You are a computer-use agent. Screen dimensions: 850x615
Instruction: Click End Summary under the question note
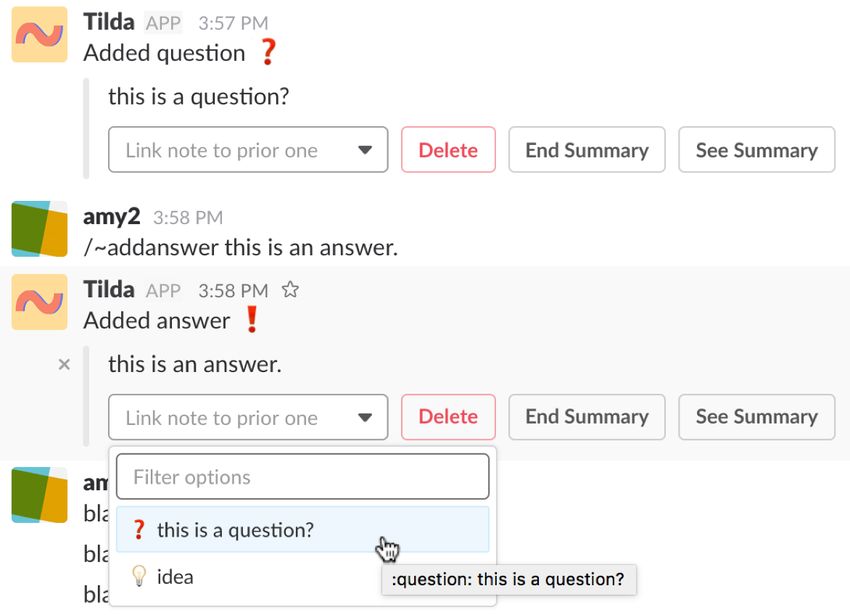pyautogui.click(x=587, y=150)
